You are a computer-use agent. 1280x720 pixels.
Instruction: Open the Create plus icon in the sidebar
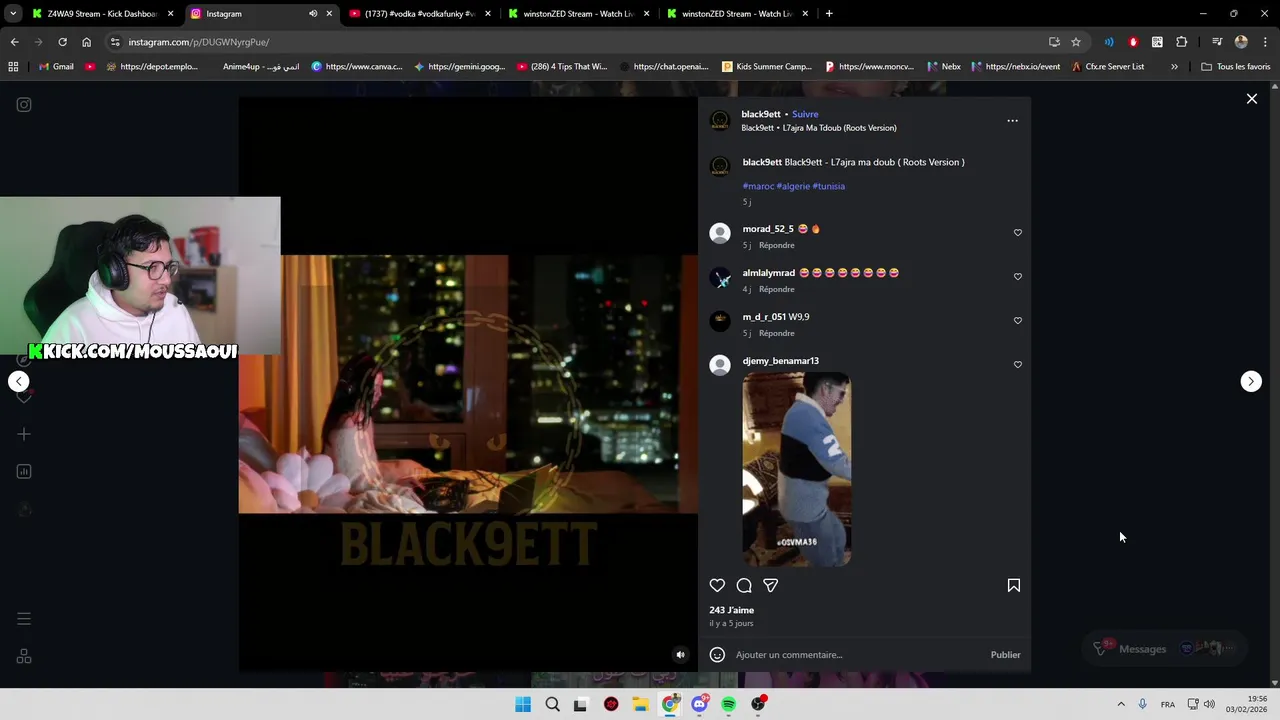click(24, 434)
